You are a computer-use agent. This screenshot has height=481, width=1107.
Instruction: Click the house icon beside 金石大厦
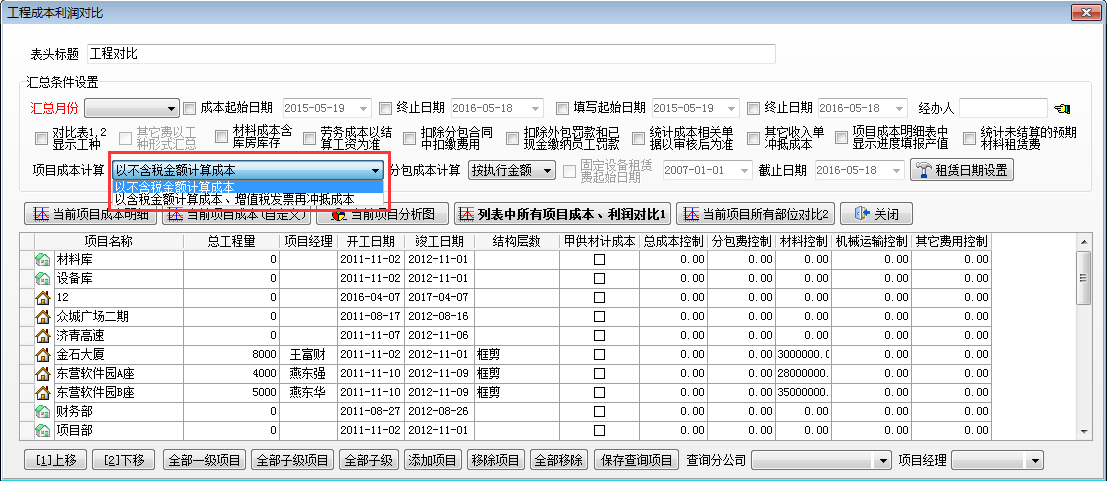pos(43,354)
